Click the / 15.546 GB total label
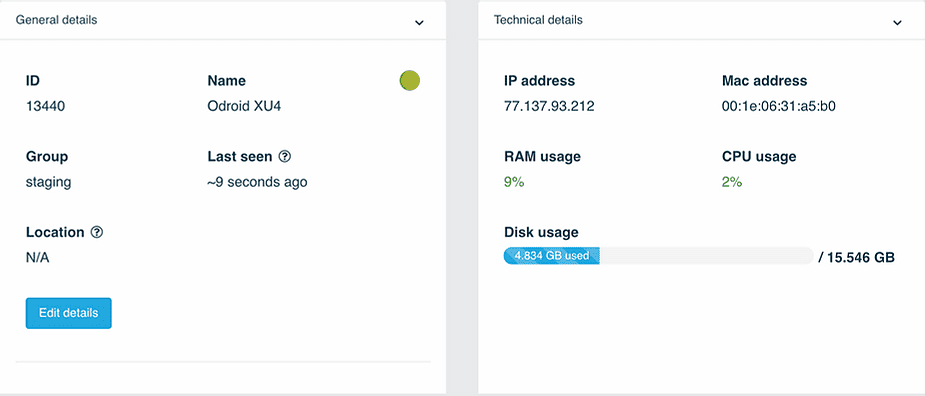This screenshot has width=925, height=396. (x=857, y=258)
